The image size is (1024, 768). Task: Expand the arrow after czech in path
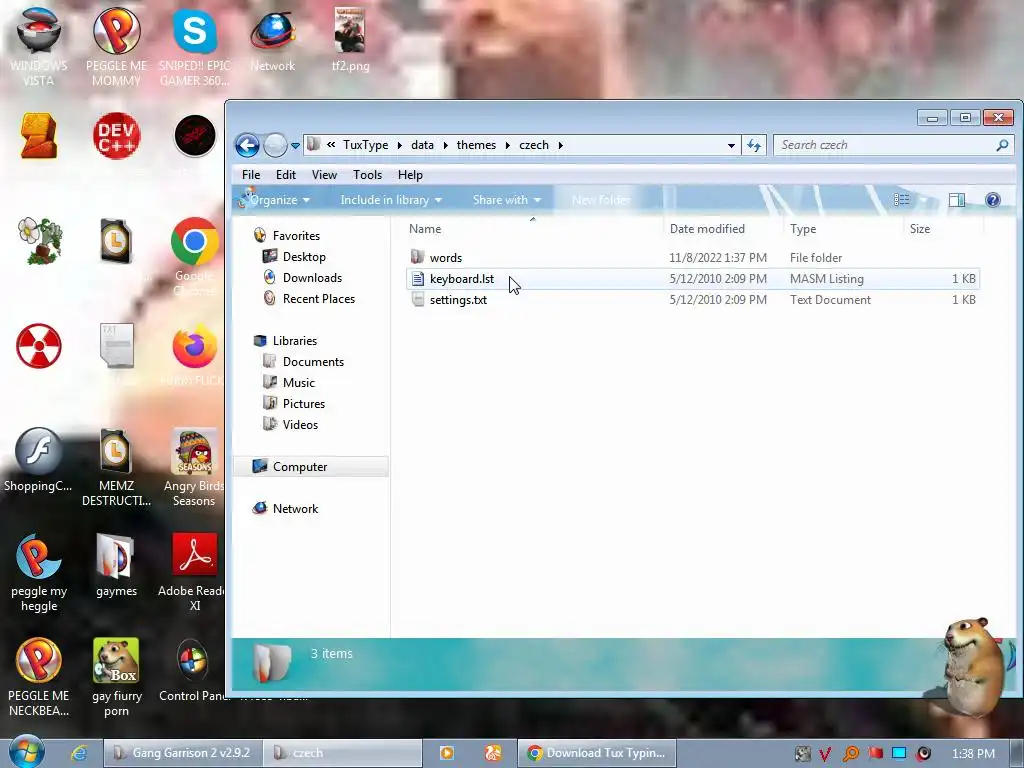point(560,145)
